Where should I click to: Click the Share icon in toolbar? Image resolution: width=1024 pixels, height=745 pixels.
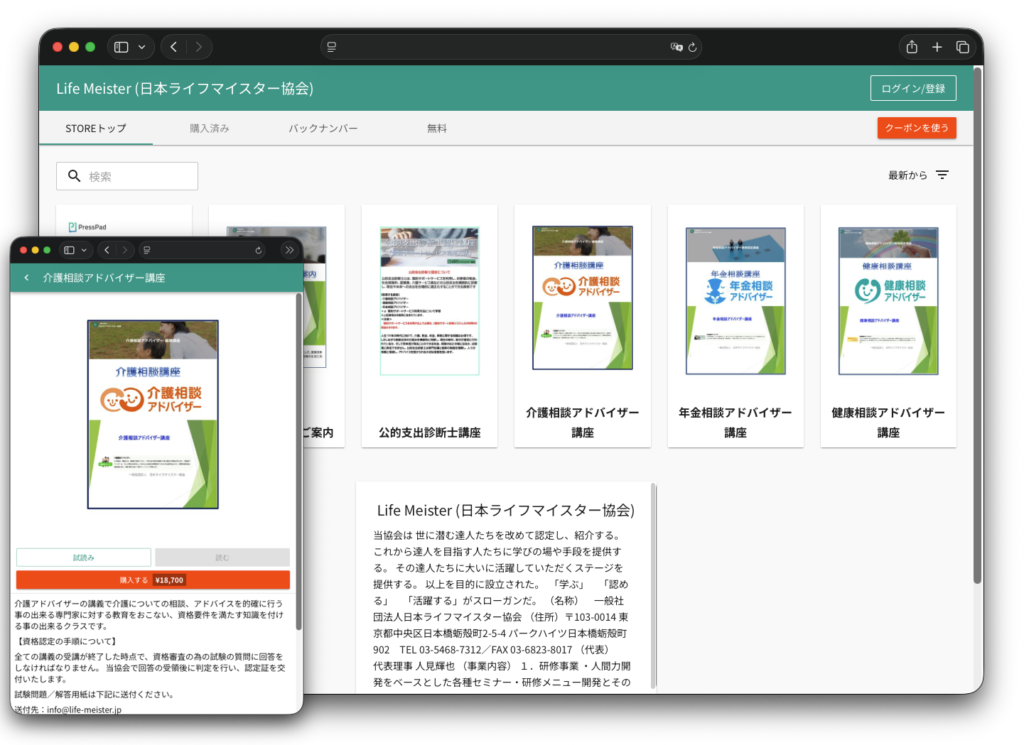(911, 46)
